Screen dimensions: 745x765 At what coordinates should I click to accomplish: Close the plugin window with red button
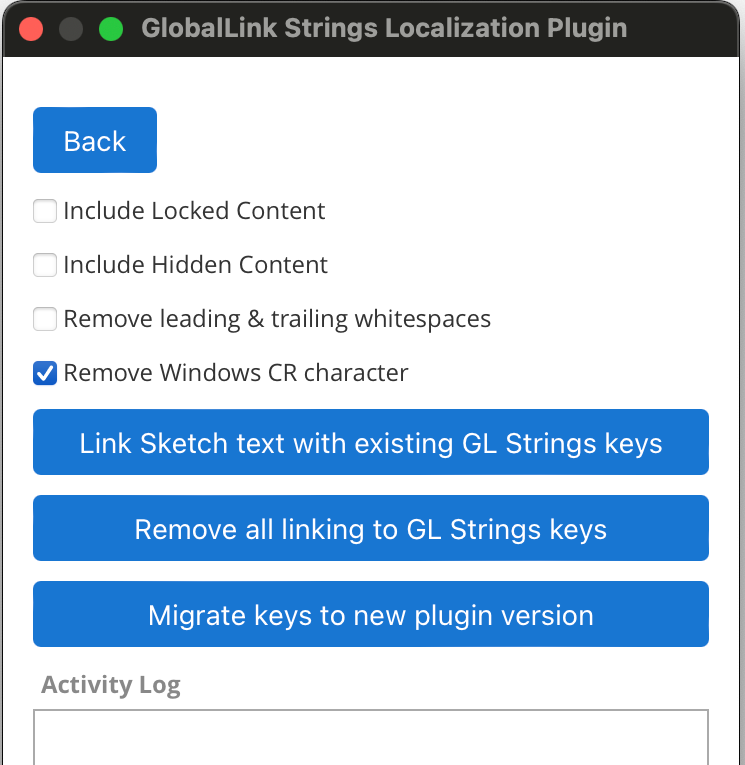click(31, 29)
